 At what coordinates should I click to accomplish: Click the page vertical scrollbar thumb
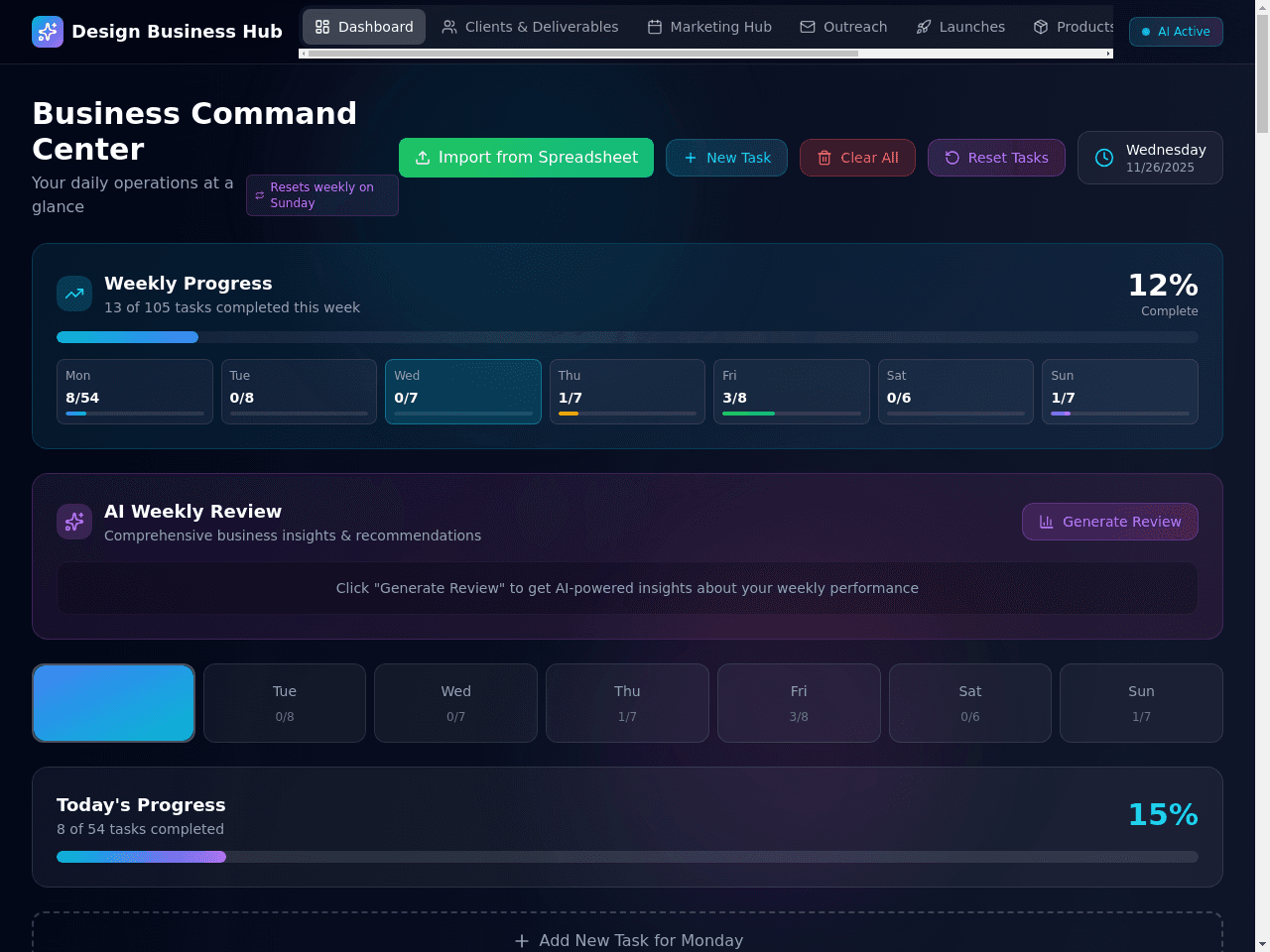coord(1262,74)
